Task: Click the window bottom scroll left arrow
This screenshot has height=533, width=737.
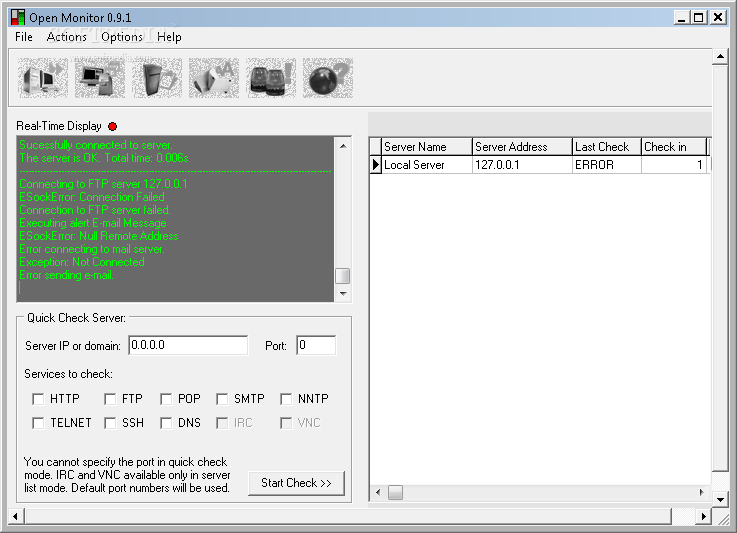Action: [16, 517]
